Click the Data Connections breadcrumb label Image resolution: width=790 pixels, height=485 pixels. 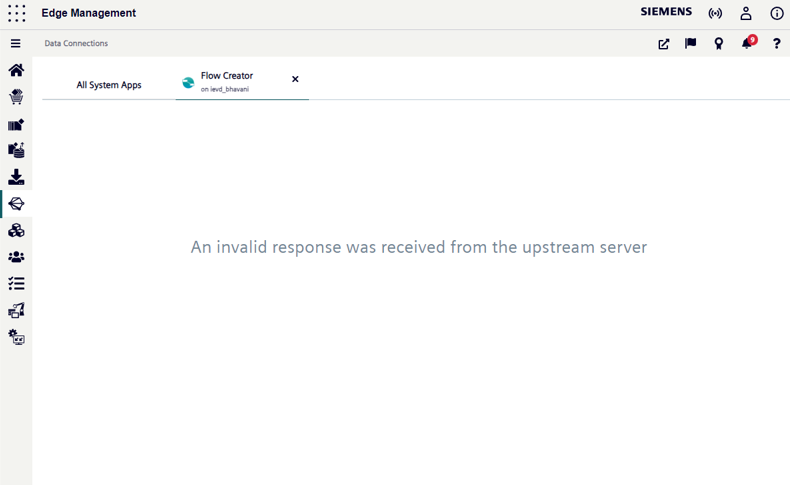click(x=76, y=44)
